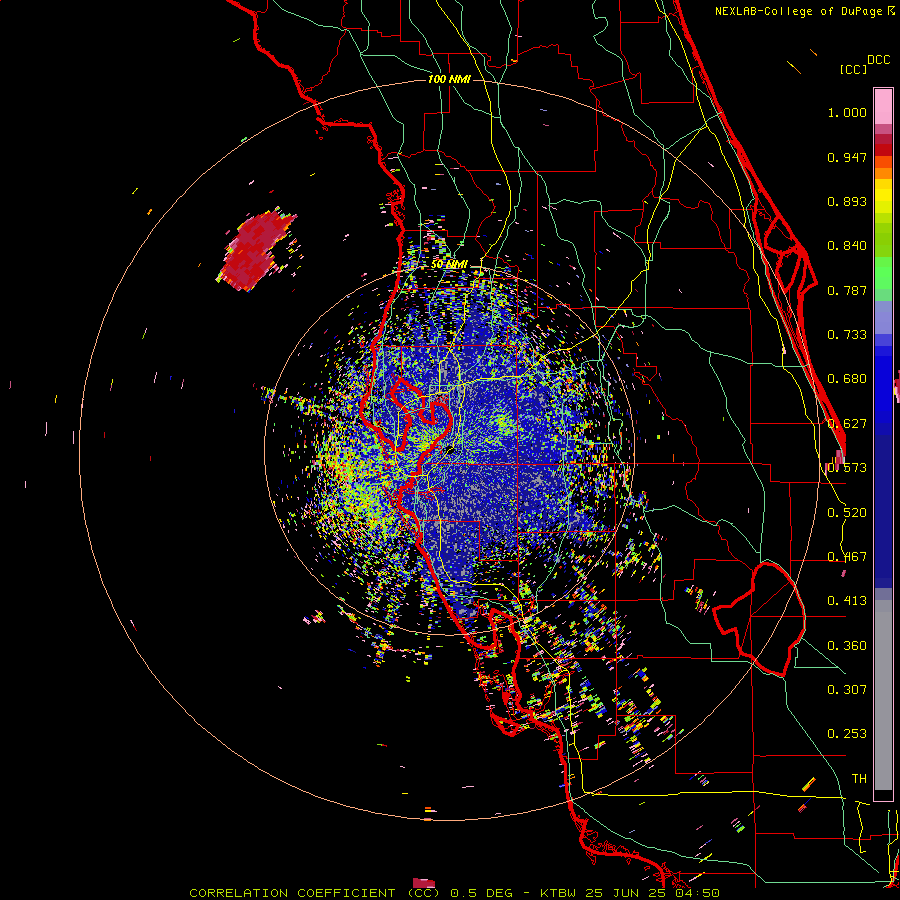Pick the yellow color bar segment
This screenshot has width=900, height=900.
(883, 196)
